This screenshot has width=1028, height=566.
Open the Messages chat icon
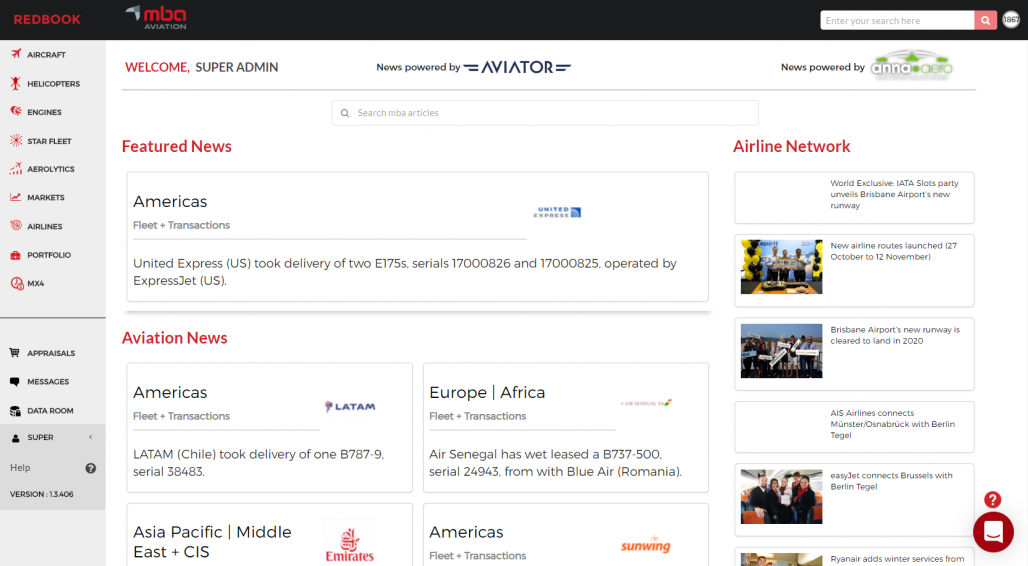(14, 381)
